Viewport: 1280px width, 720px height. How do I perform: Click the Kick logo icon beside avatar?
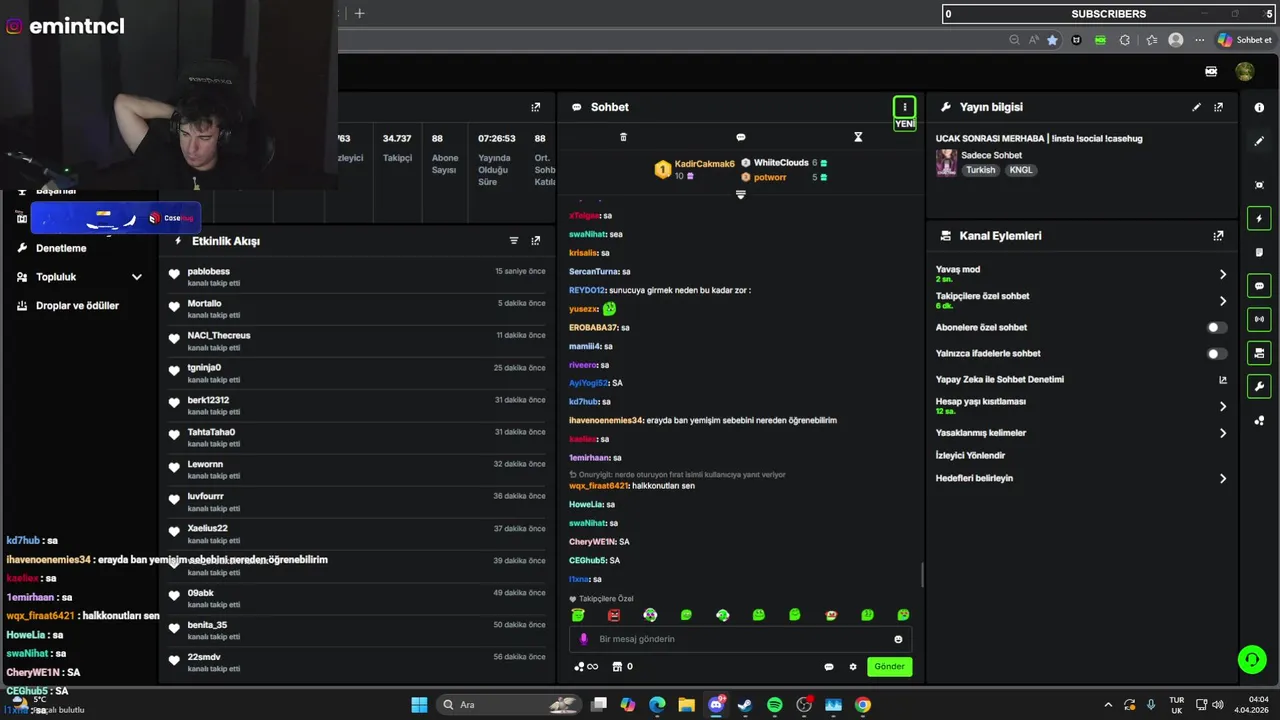pos(1211,71)
